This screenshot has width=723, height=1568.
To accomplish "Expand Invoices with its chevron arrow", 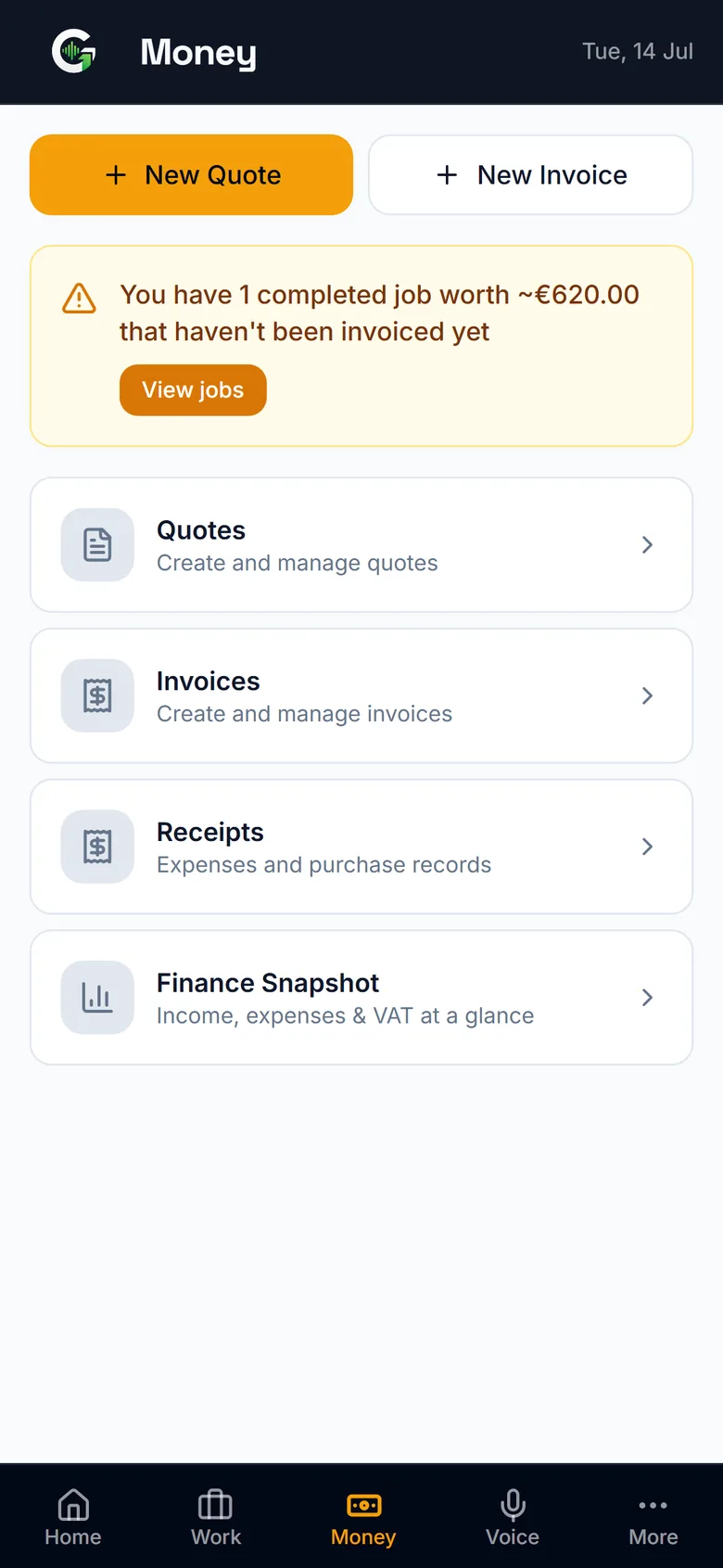I will [x=647, y=695].
